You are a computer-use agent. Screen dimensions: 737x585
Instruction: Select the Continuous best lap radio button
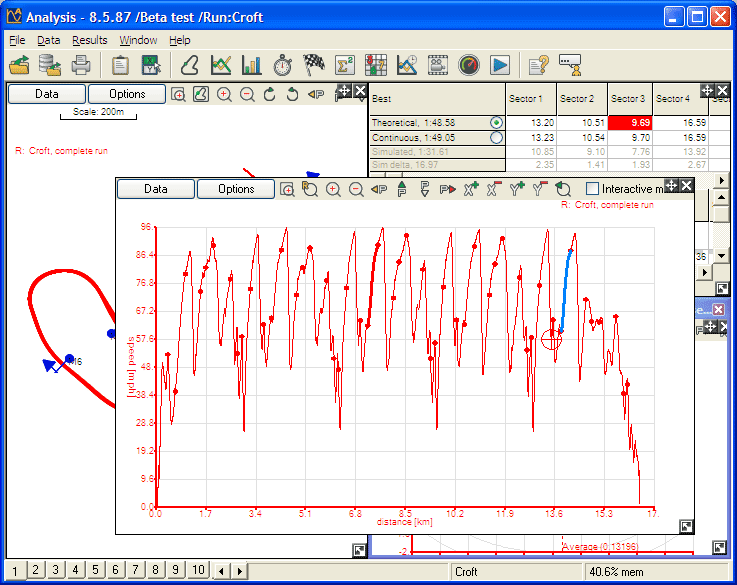click(x=496, y=138)
